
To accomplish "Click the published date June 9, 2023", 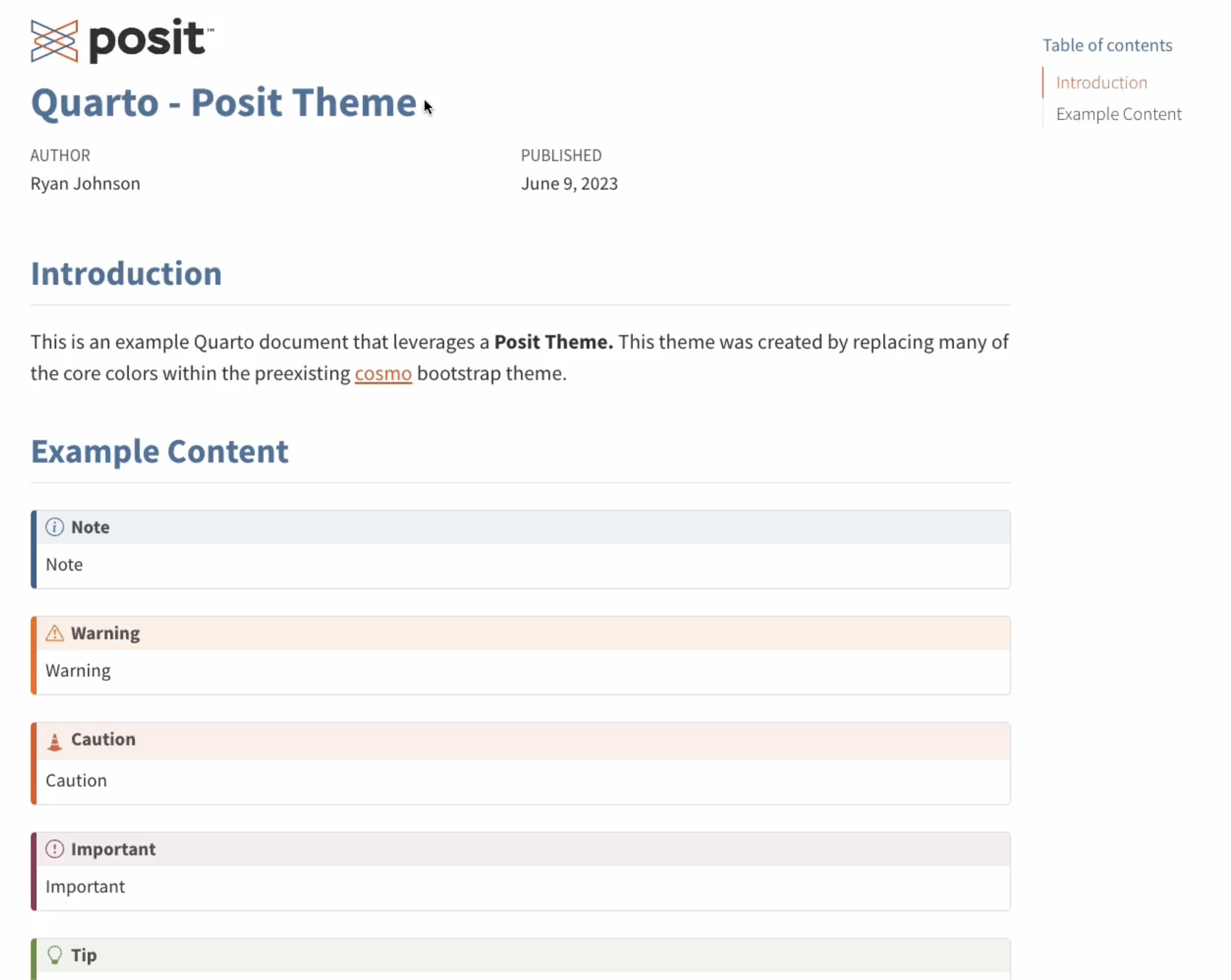I will (569, 183).
